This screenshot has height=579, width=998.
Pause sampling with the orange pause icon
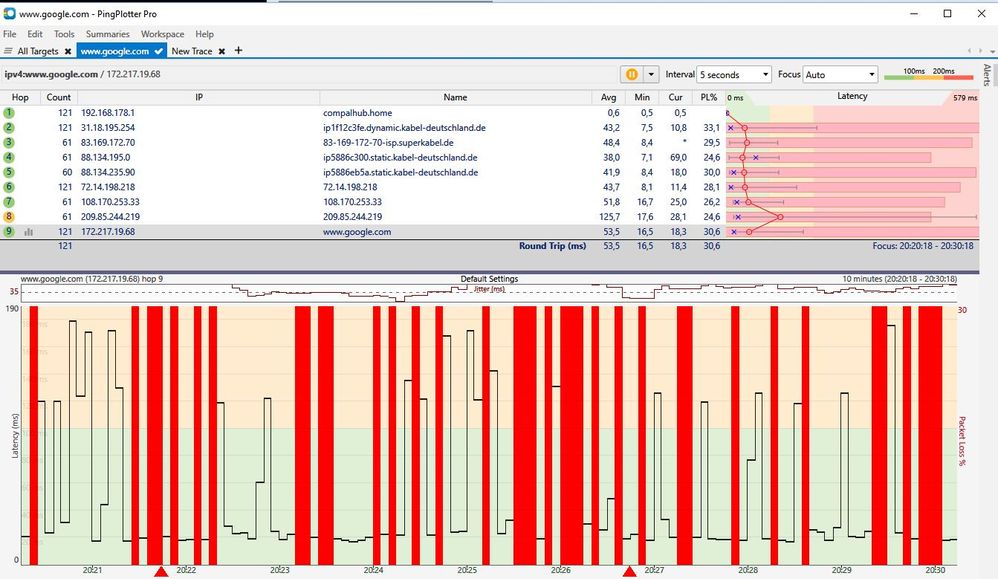click(x=633, y=74)
